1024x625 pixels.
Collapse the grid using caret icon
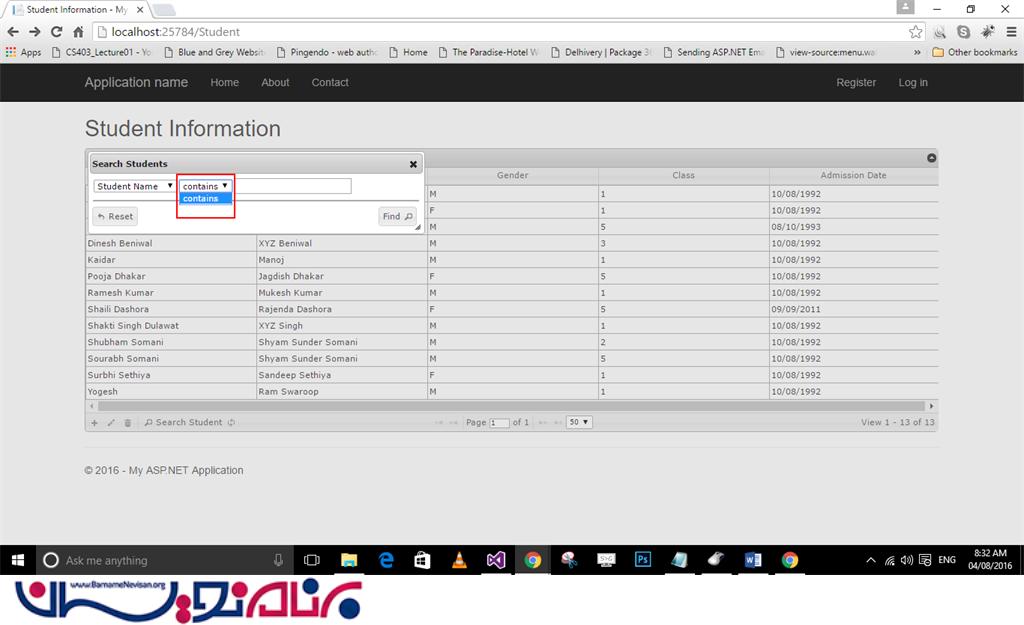point(931,158)
